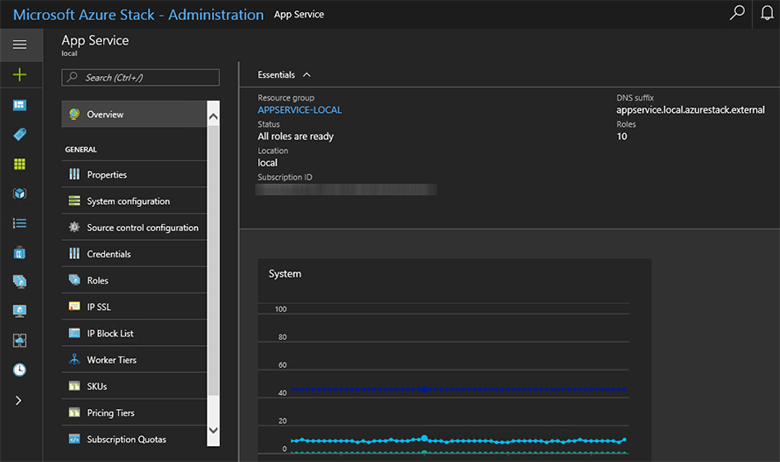Click the green grid All resources icon
Image resolution: width=780 pixels, height=462 pixels.
[20, 164]
